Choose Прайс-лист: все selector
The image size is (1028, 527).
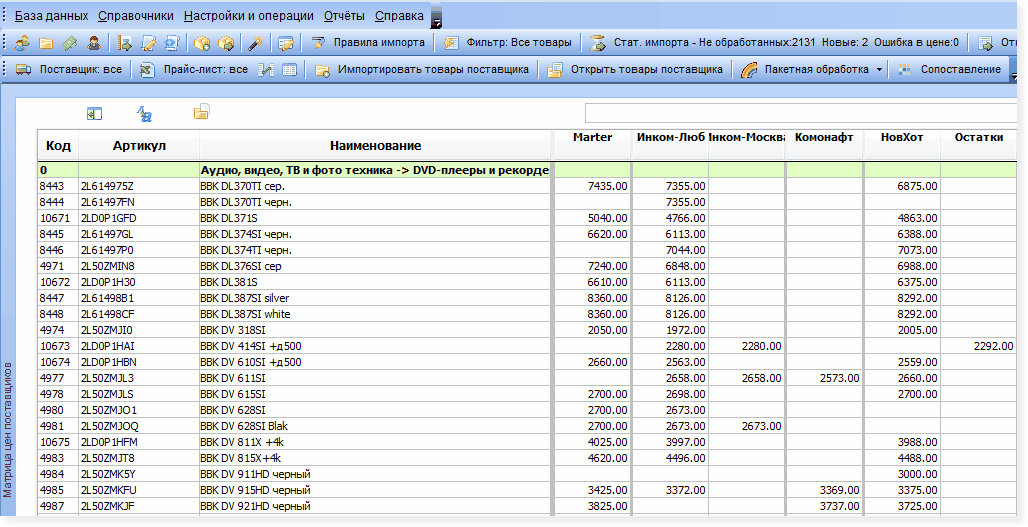pos(195,69)
